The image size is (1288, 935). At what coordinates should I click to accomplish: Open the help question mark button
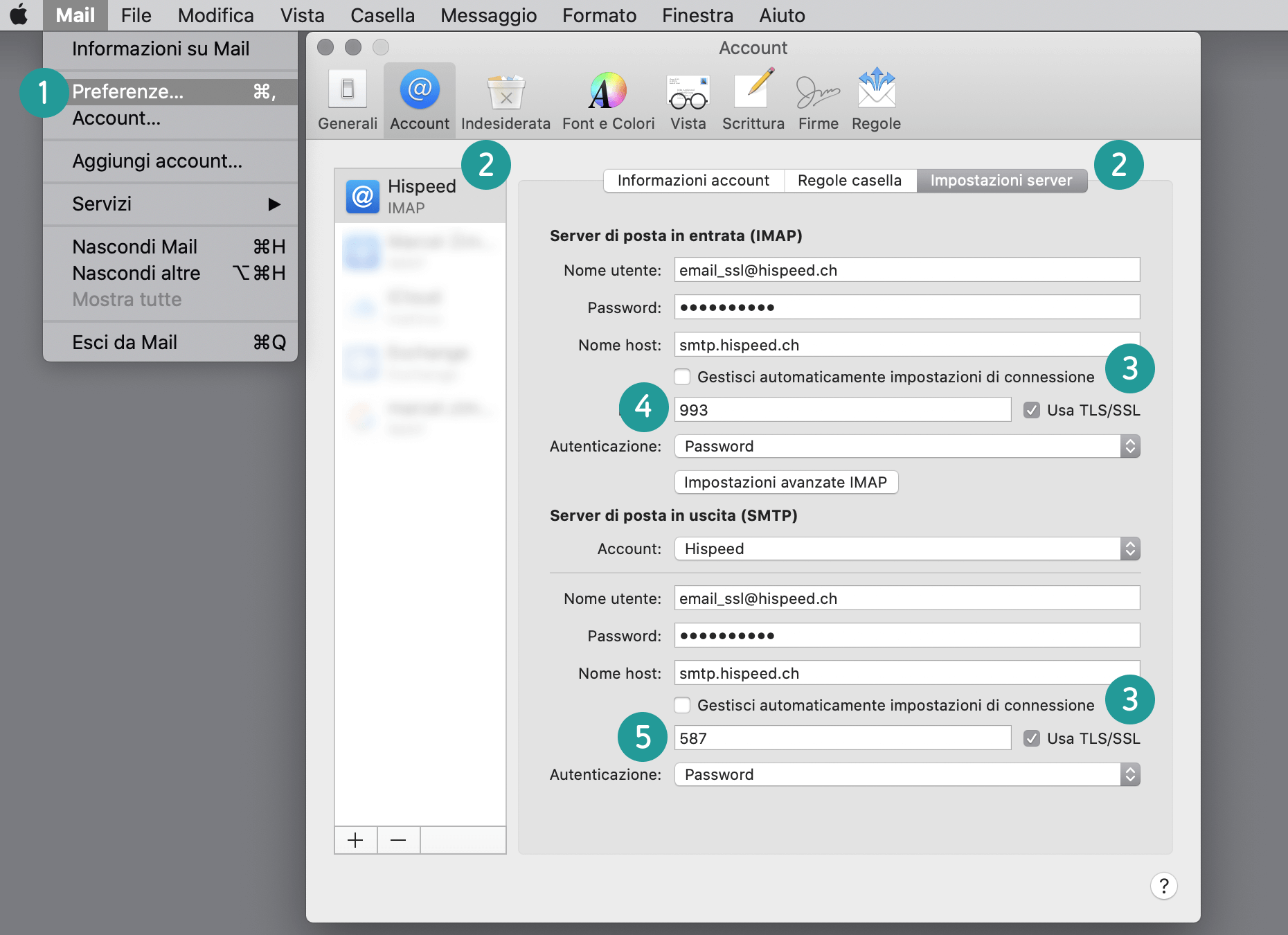pyautogui.click(x=1163, y=886)
